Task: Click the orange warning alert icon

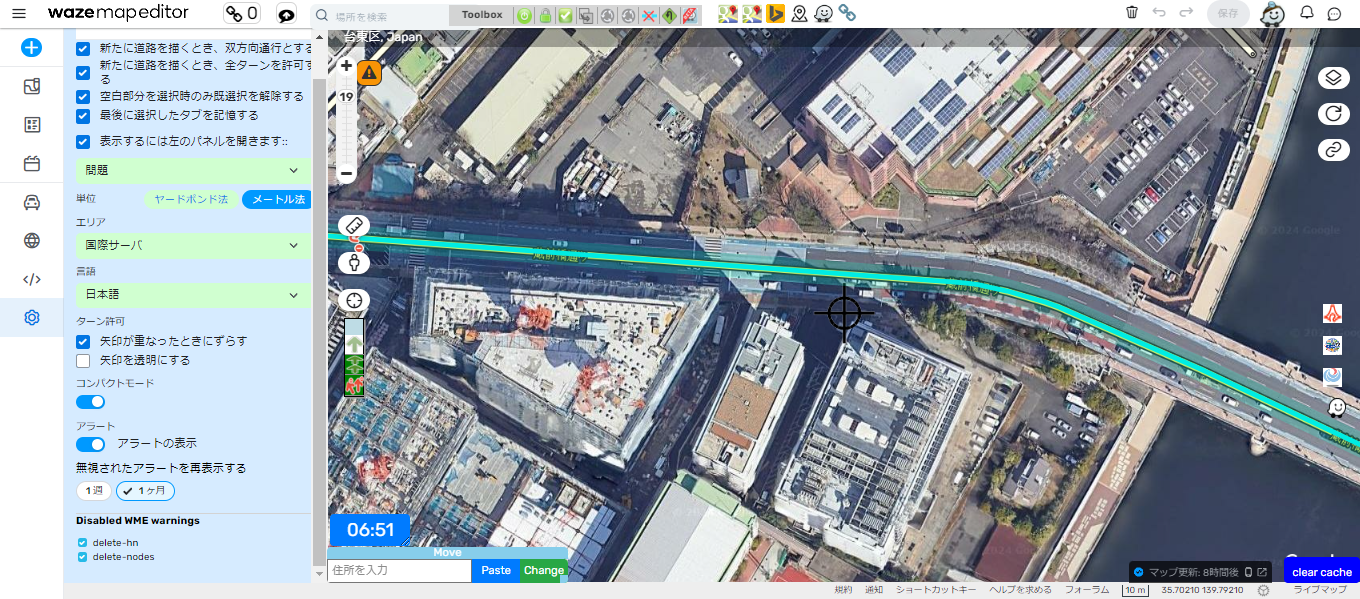Action: pos(369,73)
